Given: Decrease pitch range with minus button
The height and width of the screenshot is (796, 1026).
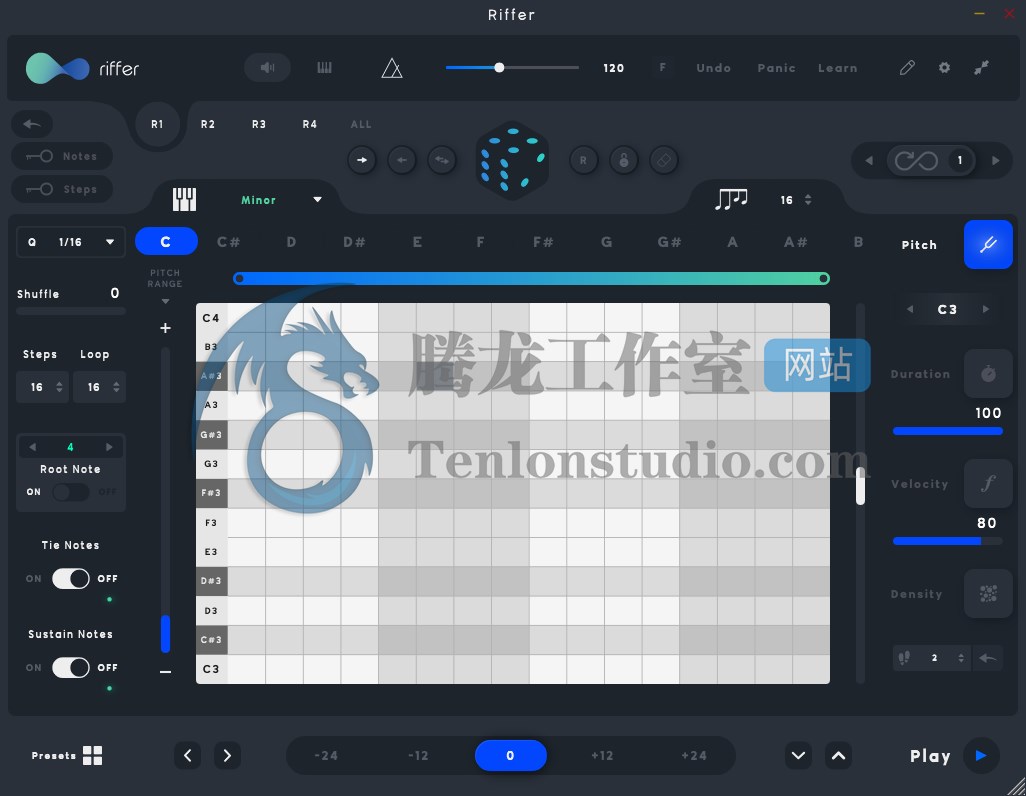Looking at the screenshot, I should (166, 672).
